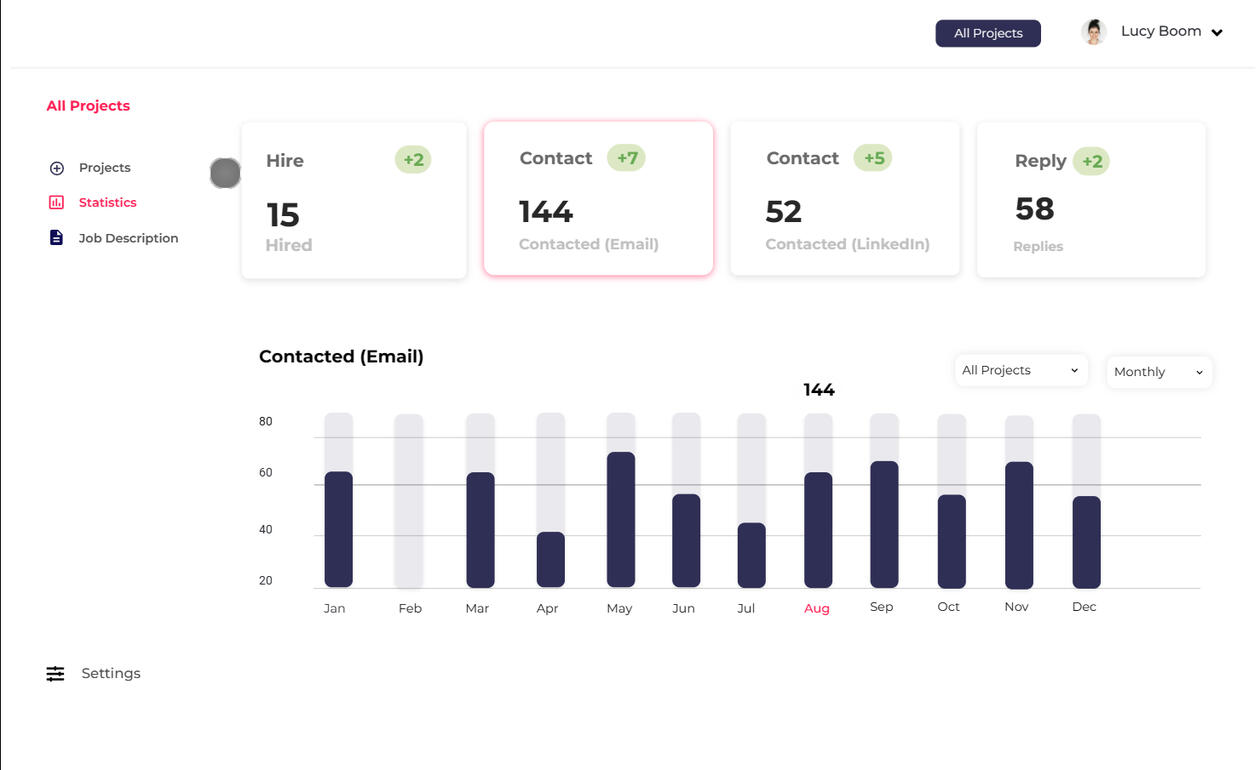Click the May bar in the chart
Viewport: 1260px width, 770px height.
621,519
